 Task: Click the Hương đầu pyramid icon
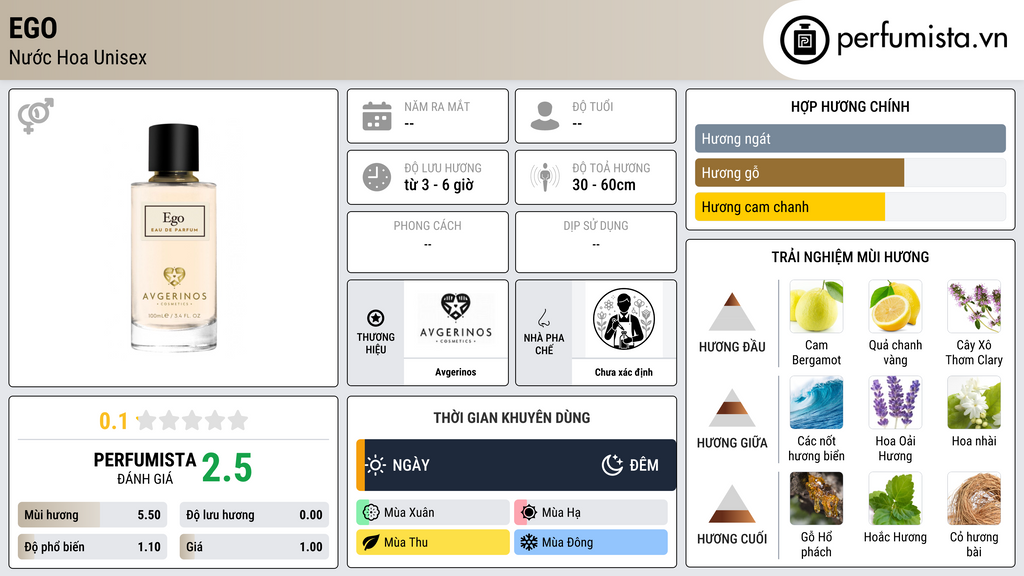tap(732, 312)
